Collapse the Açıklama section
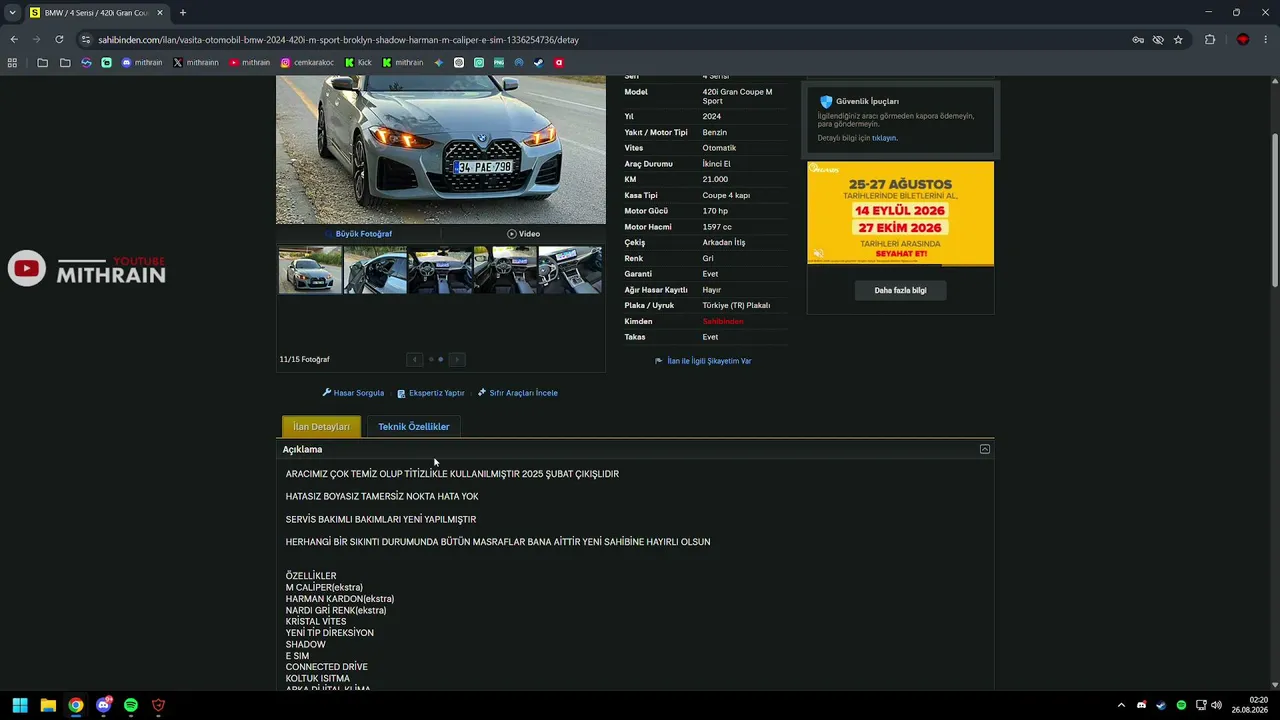The height and width of the screenshot is (720, 1280). pyautogui.click(x=985, y=449)
